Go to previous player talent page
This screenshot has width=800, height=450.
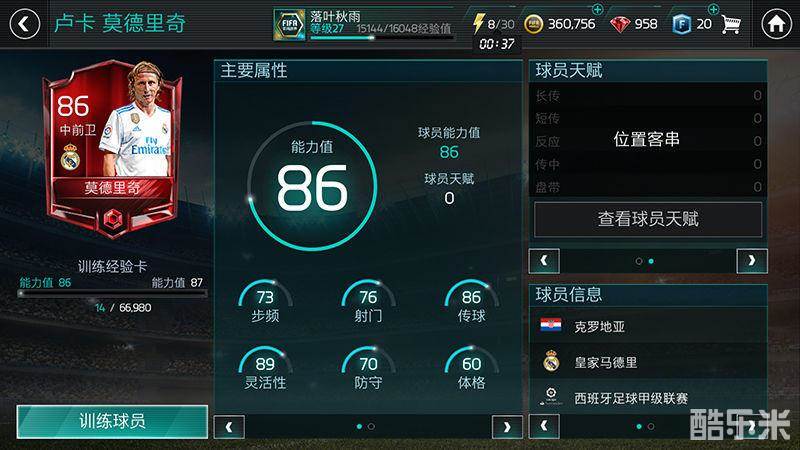point(544,261)
